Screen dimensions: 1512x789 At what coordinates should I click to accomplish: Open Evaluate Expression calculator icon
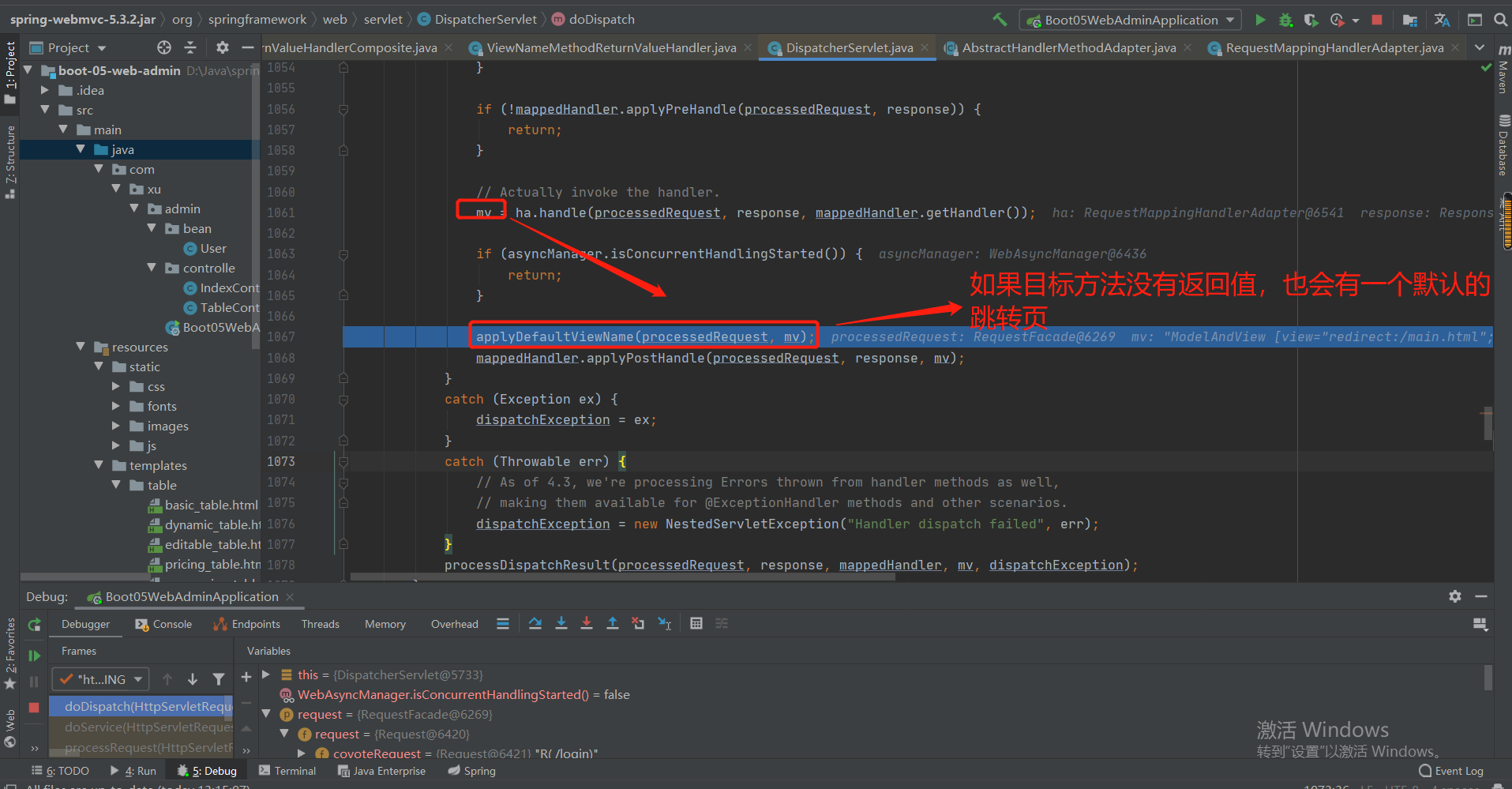pyautogui.click(x=696, y=623)
